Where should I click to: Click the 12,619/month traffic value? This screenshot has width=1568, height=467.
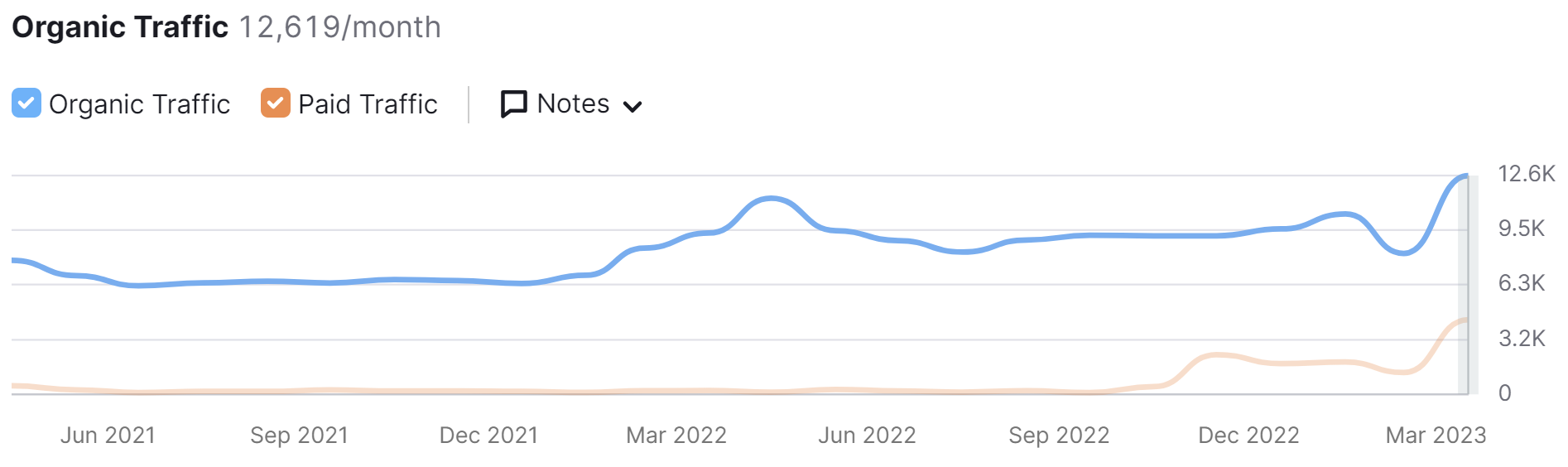tap(340, 27)
